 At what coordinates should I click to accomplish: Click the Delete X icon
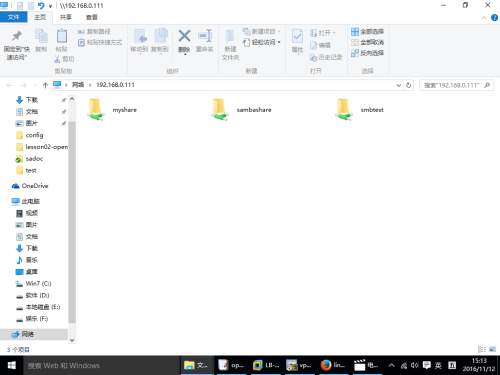click(x=184, y=36)
